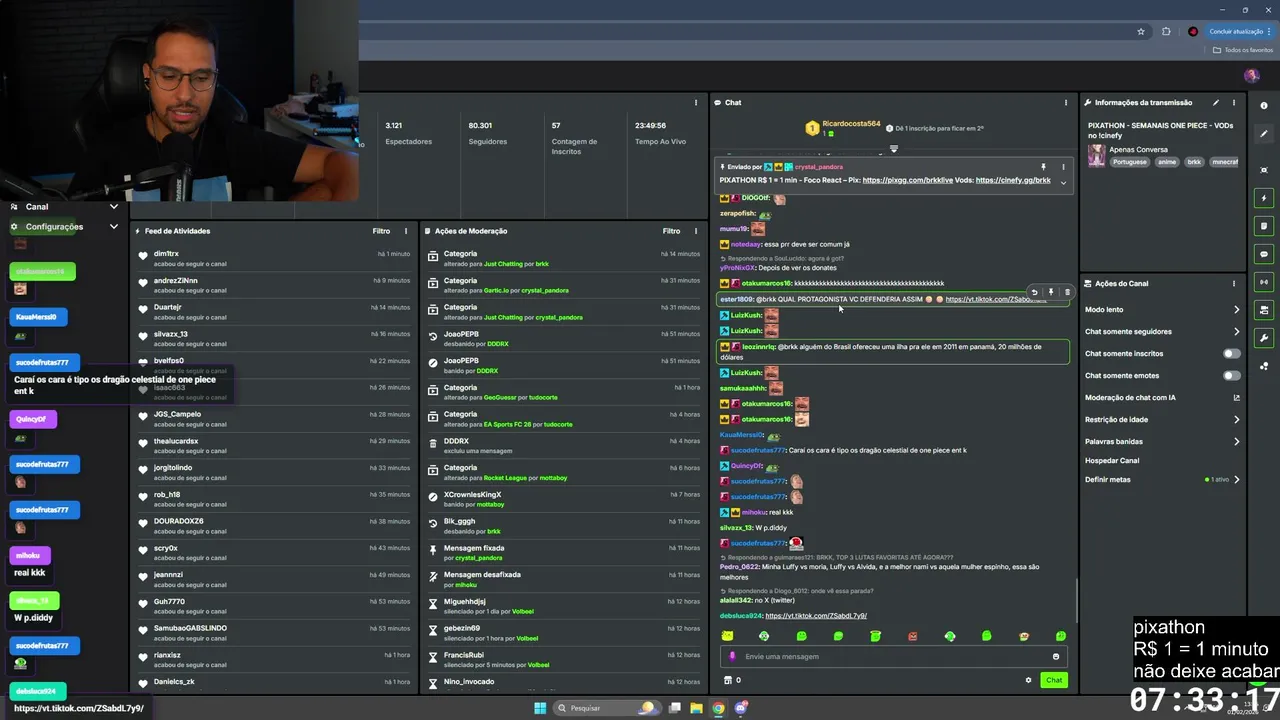Open the stats bar three-dot menu
Screen dimensions: 1280x720
pyautogui.click(x=696, y=102)
